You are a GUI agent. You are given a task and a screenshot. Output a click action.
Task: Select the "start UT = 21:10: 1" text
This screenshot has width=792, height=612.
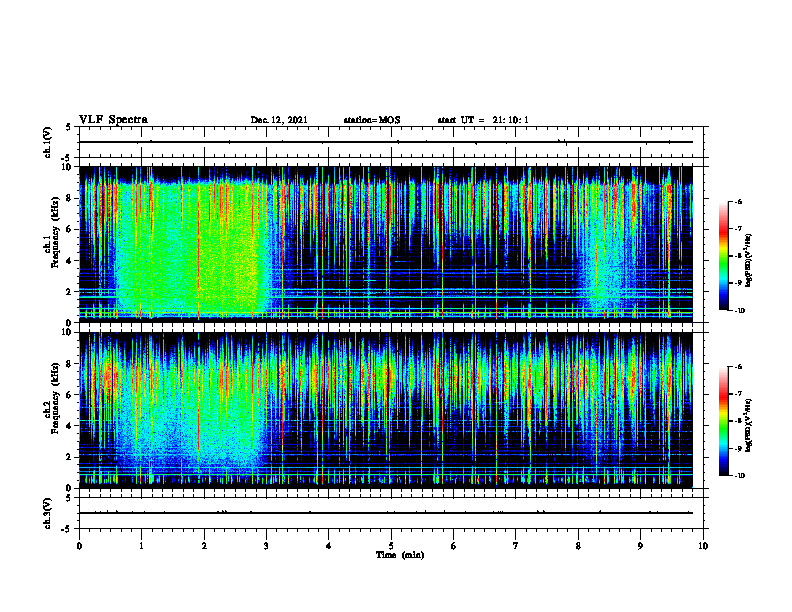(x=483, y=120)
